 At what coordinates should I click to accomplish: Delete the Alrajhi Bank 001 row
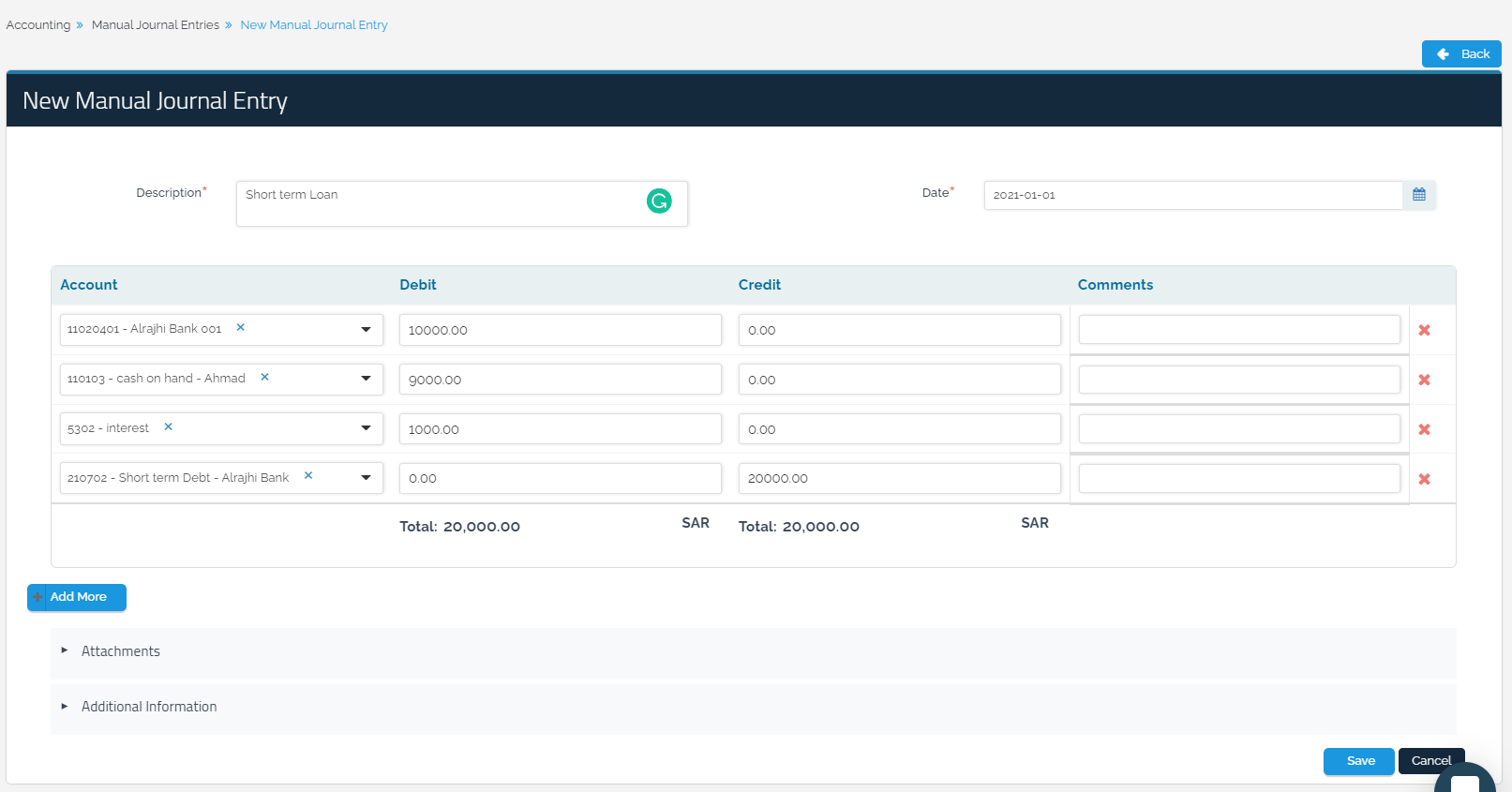(x=1424, y=330)
